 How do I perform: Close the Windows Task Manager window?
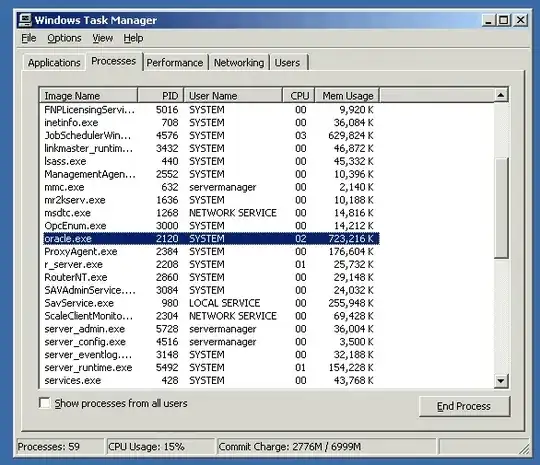521,20
